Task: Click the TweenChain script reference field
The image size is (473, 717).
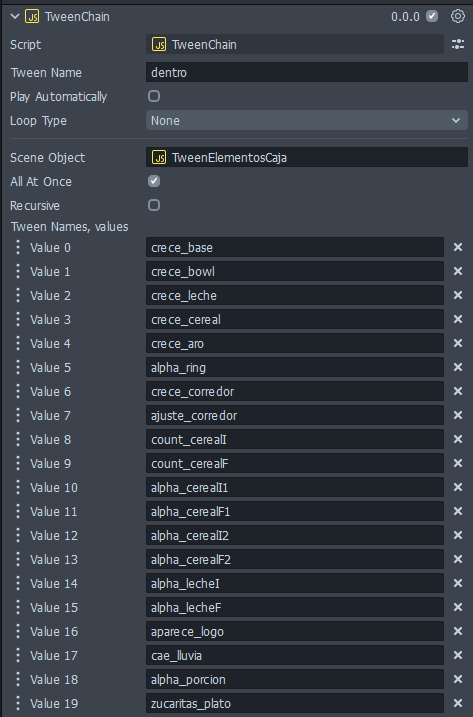Action: [x=295, y=44]
